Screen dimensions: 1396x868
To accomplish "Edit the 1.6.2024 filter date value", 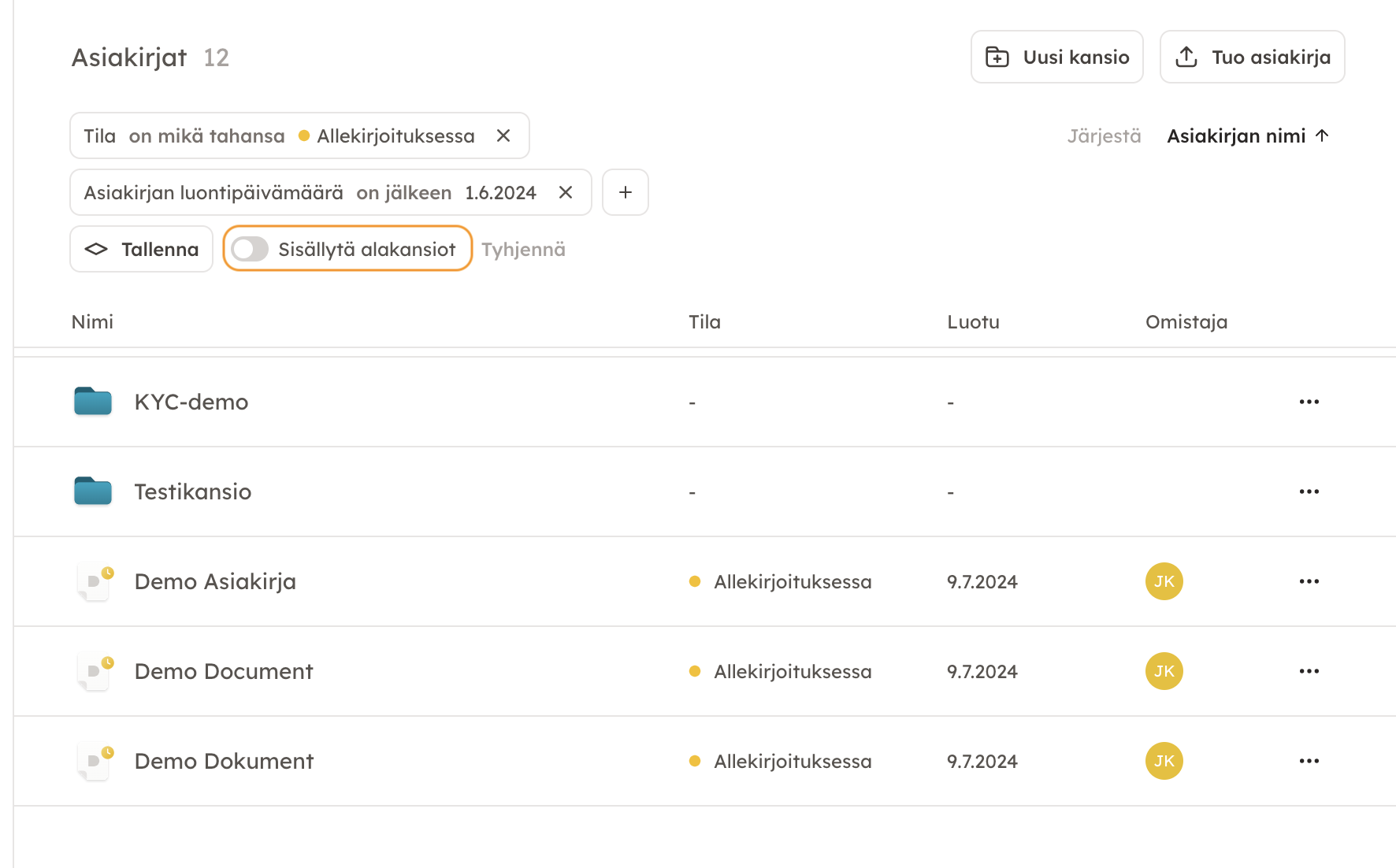I will [500, 193].
